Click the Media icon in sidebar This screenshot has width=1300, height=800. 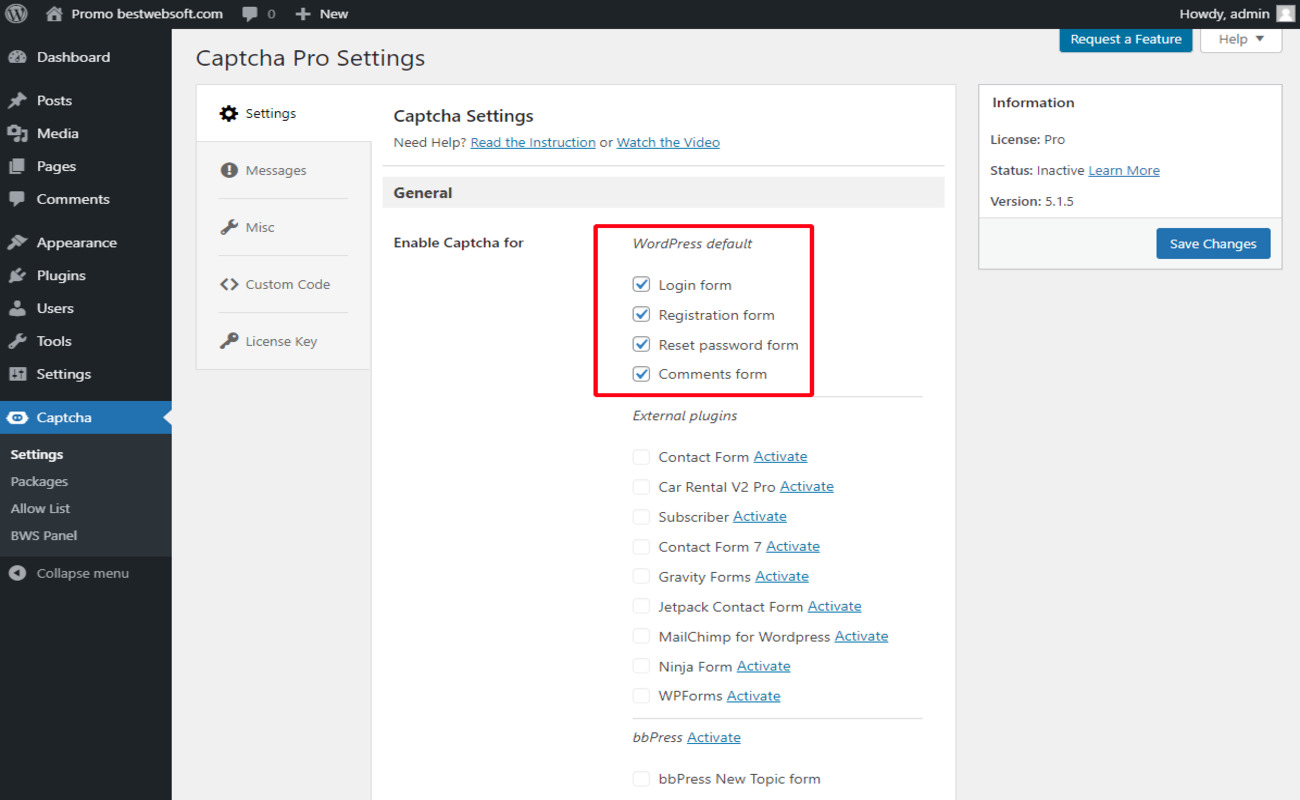(17, 133)
